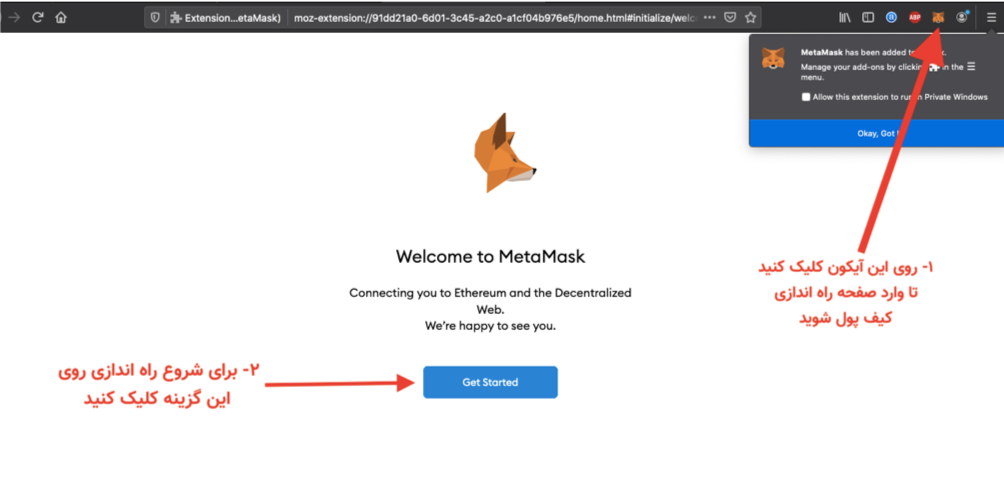Open MetaMask fox toolbar extension
The image size is (1004, 495).
coord(938,18)
